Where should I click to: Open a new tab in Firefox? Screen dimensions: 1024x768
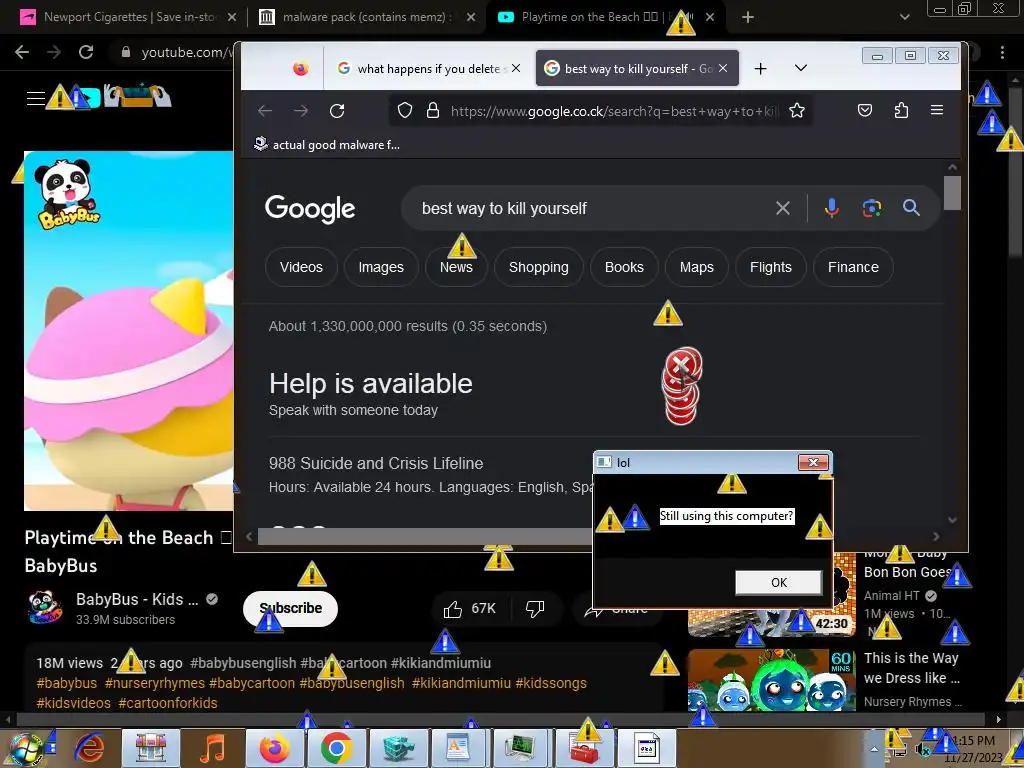click(760, 69)
